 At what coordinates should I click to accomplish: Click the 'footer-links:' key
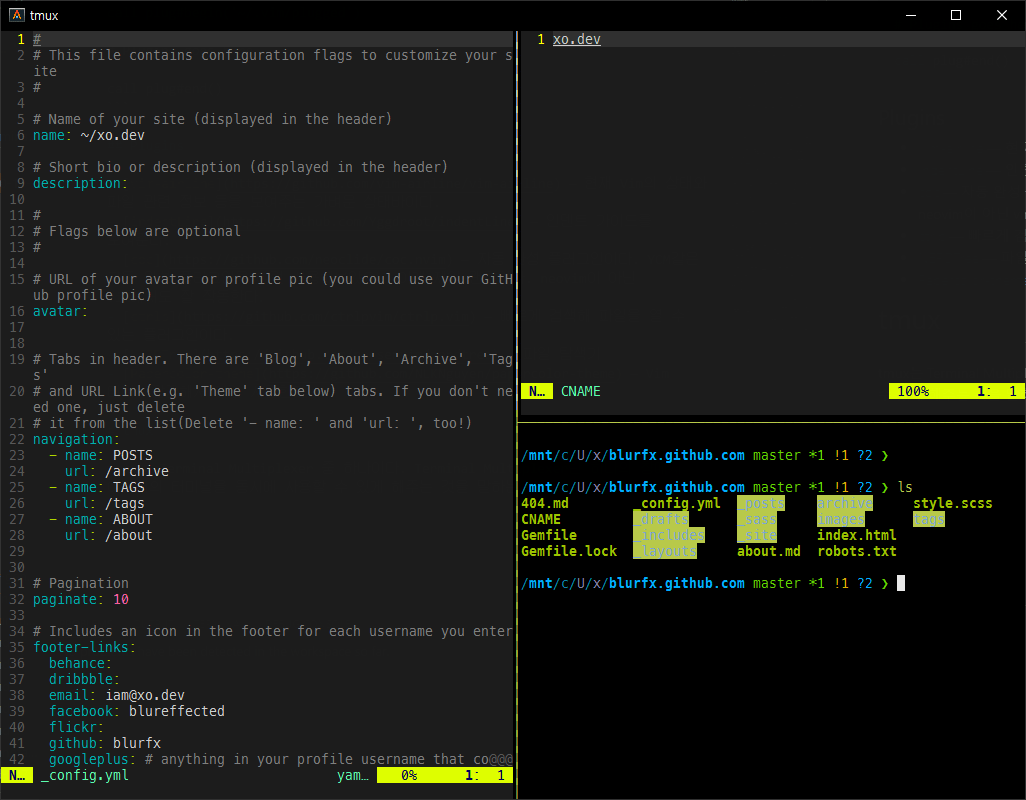tap(84, 648)
